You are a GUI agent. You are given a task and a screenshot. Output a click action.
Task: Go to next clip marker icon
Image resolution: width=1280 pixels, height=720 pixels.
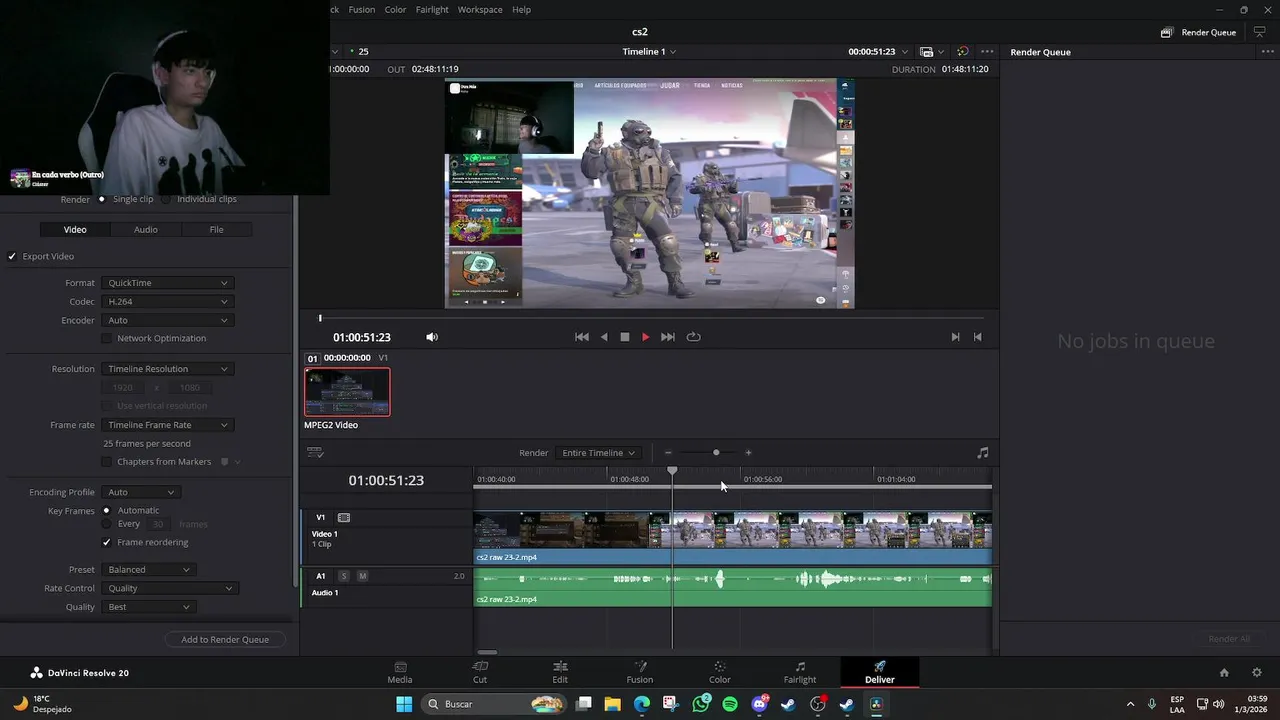tap(955, 337)
